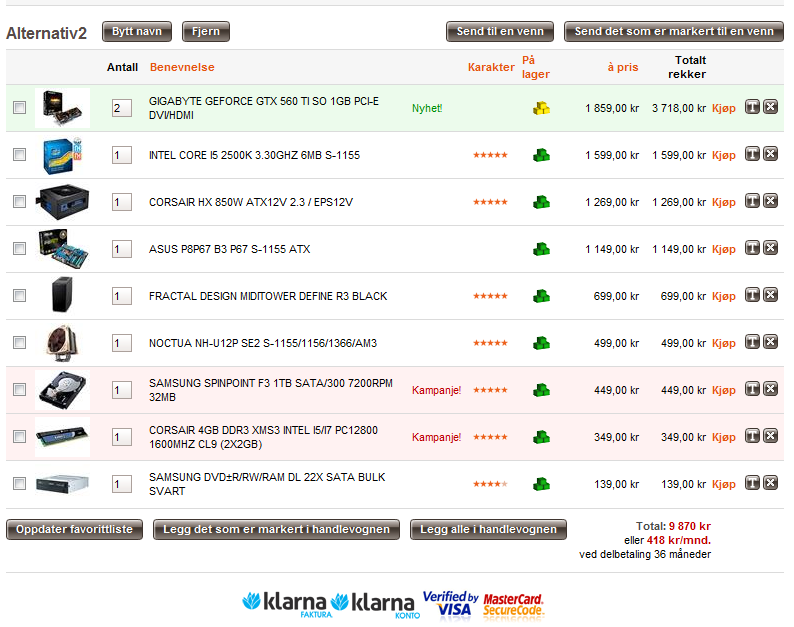This screenshot has height=627, width=794.
Task: Click the T icon in the Fractal Design row
Action: (752, 295)
